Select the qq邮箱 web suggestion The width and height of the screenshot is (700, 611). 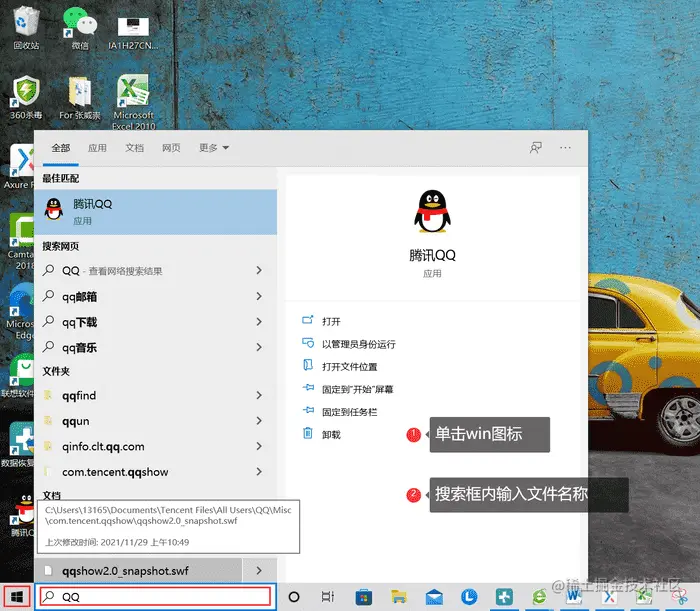point(138,296)
